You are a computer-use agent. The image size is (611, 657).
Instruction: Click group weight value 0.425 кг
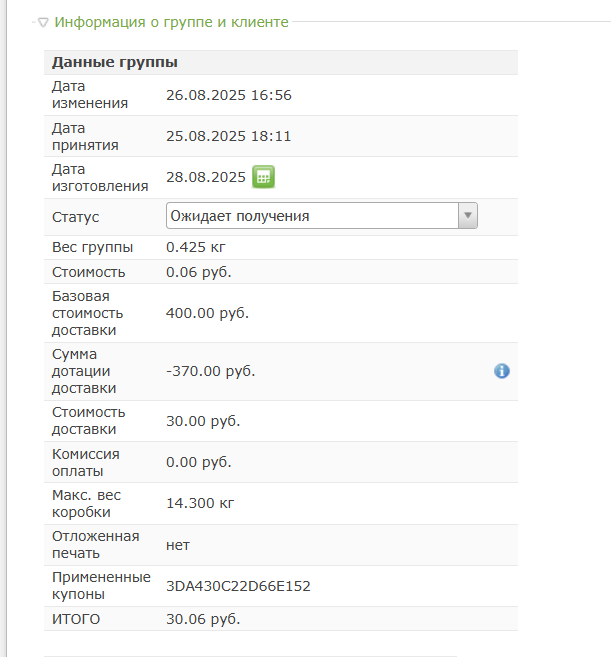pyautogui.click(x=196, y=247)
